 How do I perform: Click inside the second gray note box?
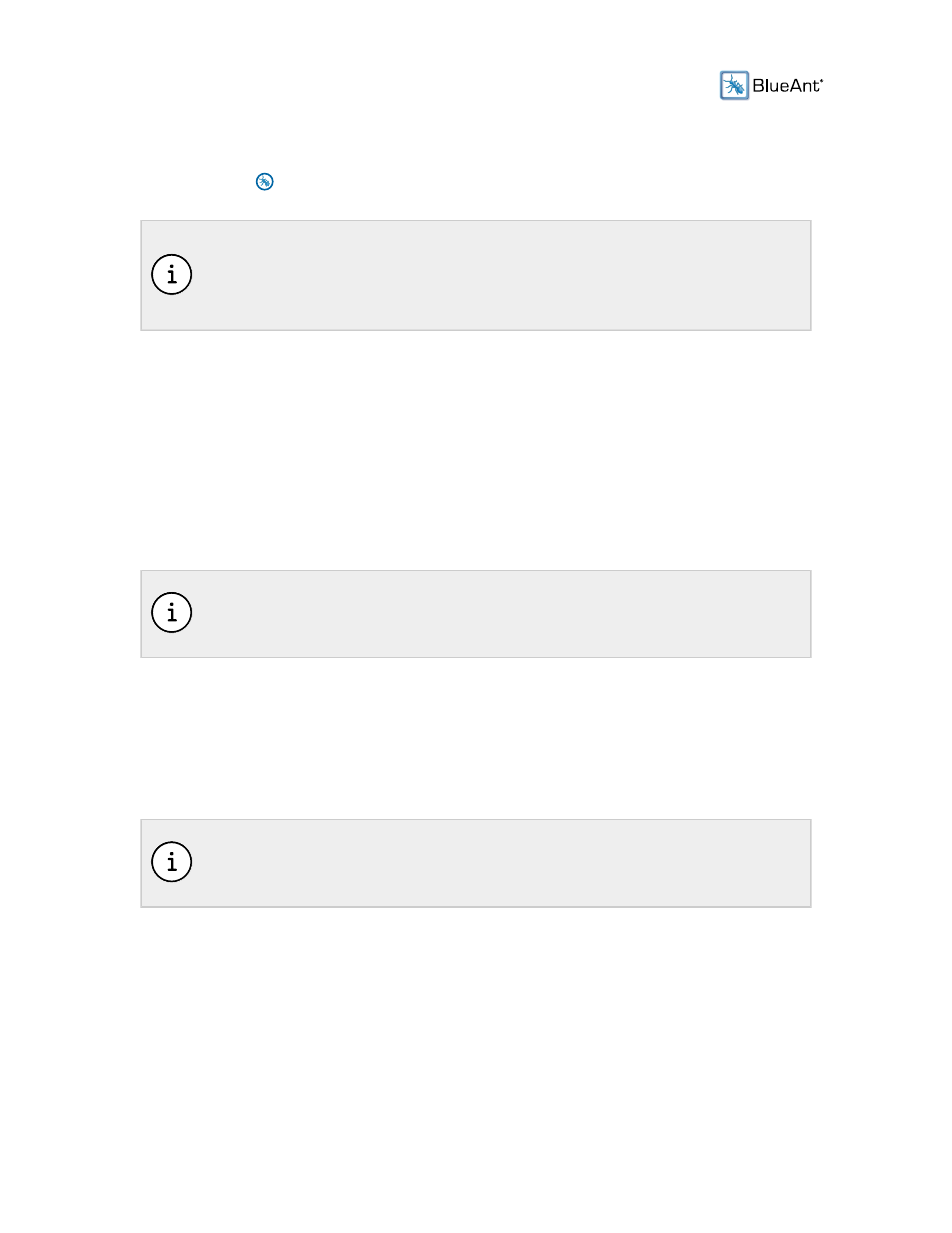[x=476, y=614]
